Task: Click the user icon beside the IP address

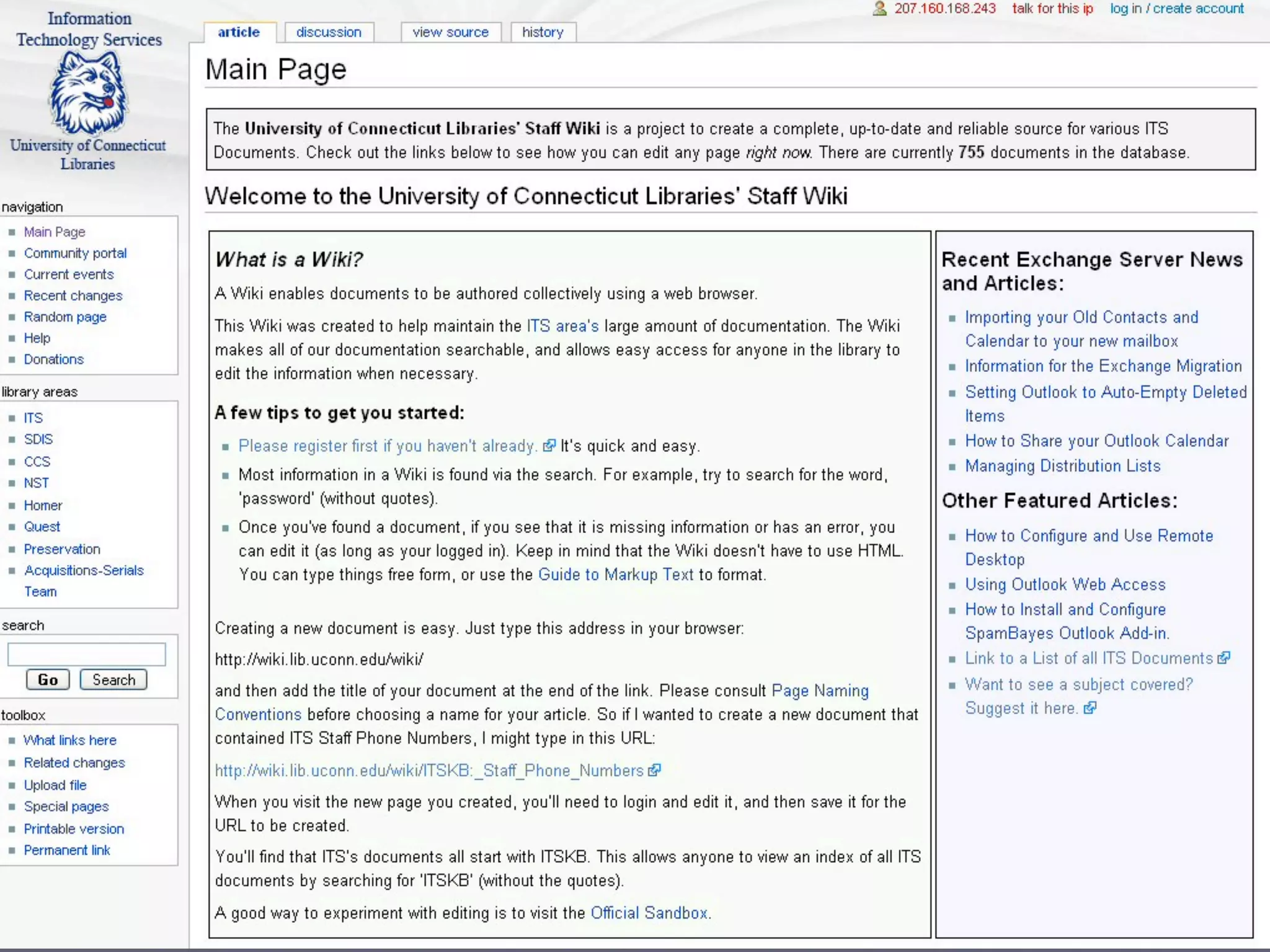Action: pyautogui.click(x=879, y=9)
